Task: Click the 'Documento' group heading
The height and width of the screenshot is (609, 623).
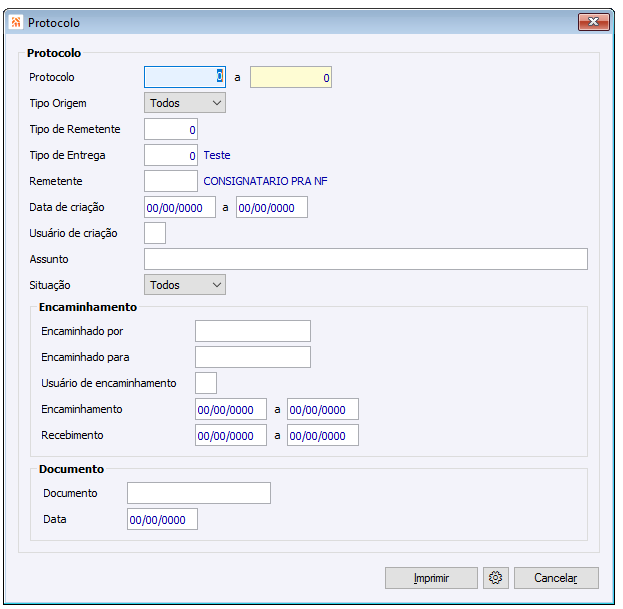Action: [72, 469]
